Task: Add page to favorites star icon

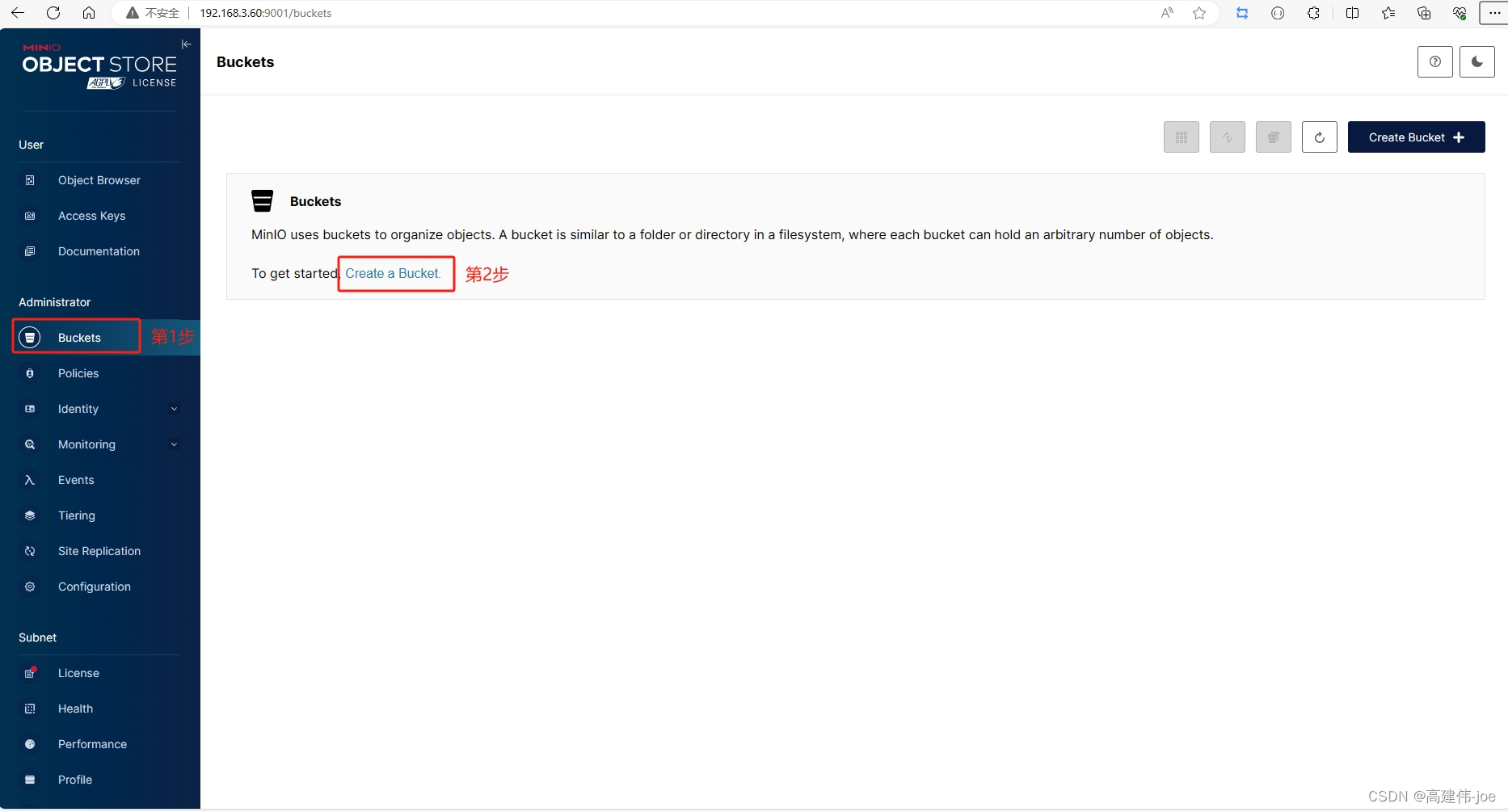Action: (x=1199, y=13)
